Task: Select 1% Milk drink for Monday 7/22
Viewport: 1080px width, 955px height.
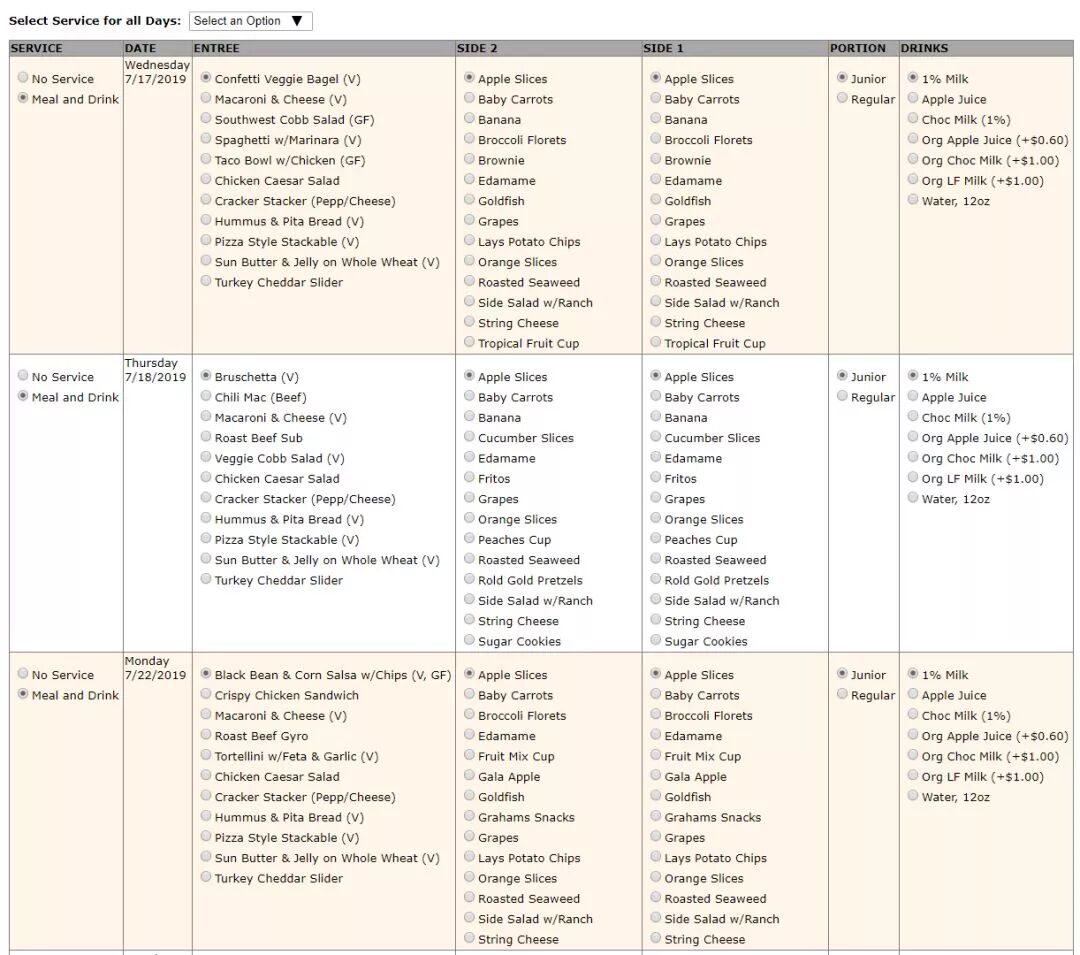Action: 913,673
